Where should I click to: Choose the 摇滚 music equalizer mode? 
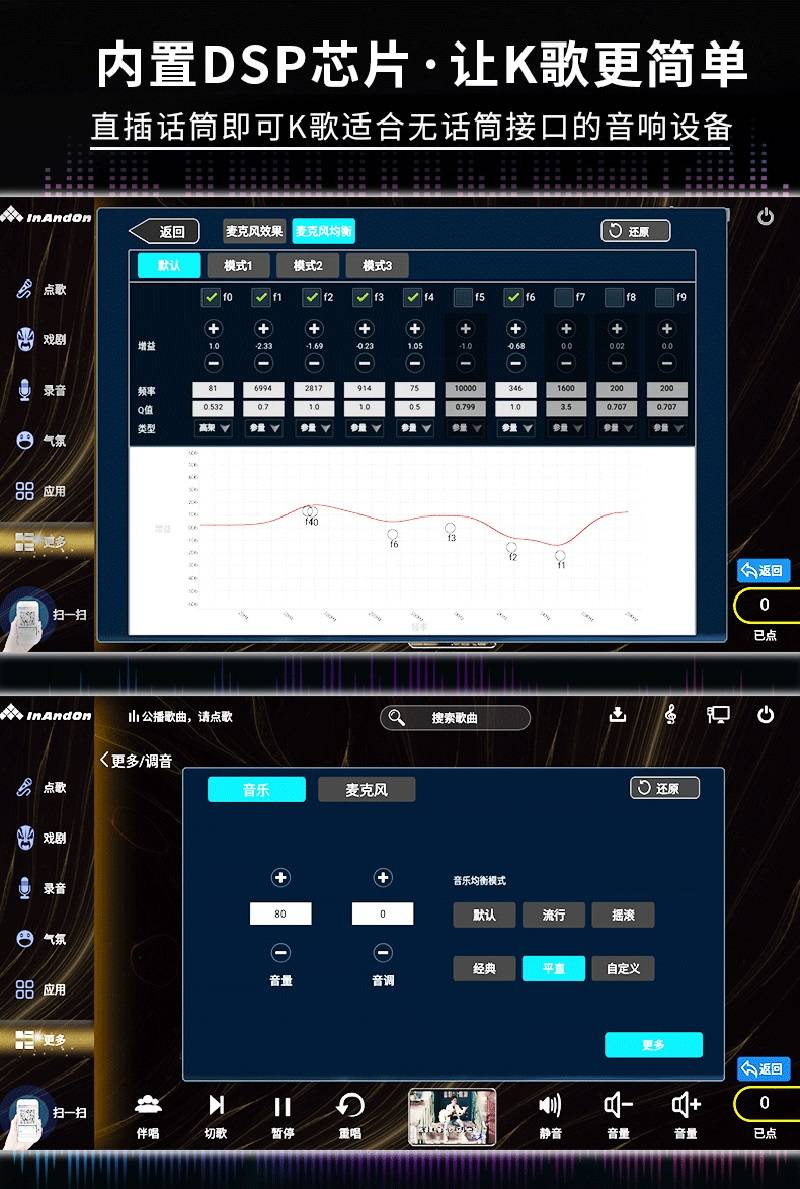(x=622, y=915)
